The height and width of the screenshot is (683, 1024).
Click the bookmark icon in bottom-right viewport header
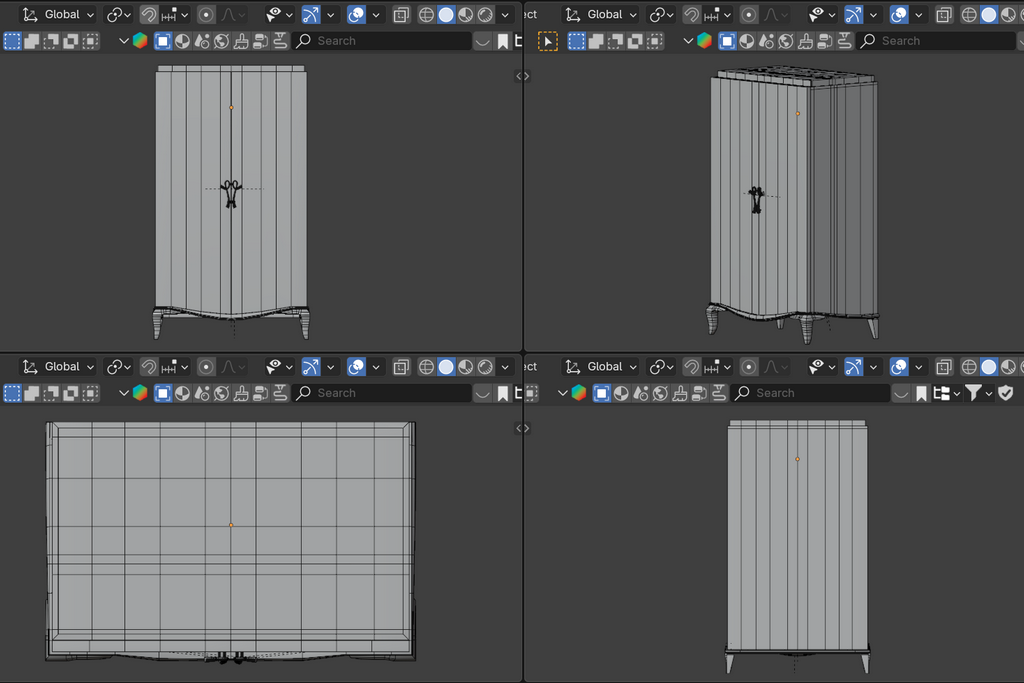click(921, 393)
